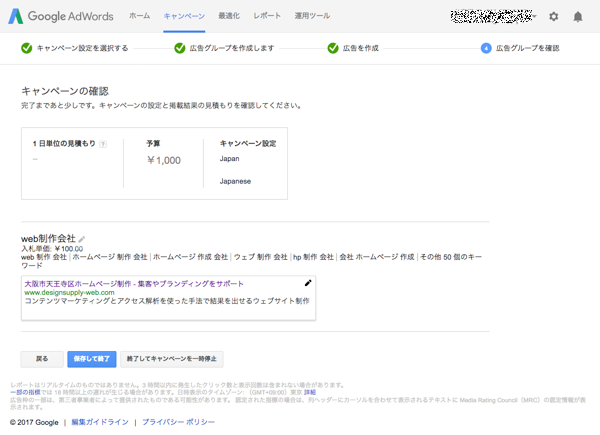The height and width of the screenshot is (435, 600).
Task: Click the Google AdWords logo
Action: click(61, 16)
